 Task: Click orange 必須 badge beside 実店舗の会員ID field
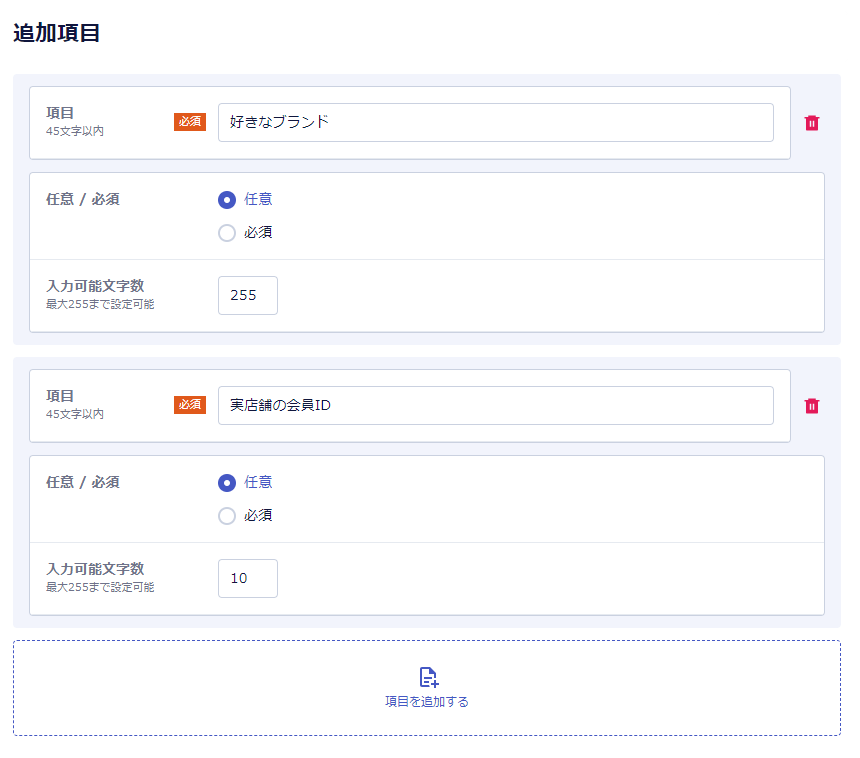190,405
